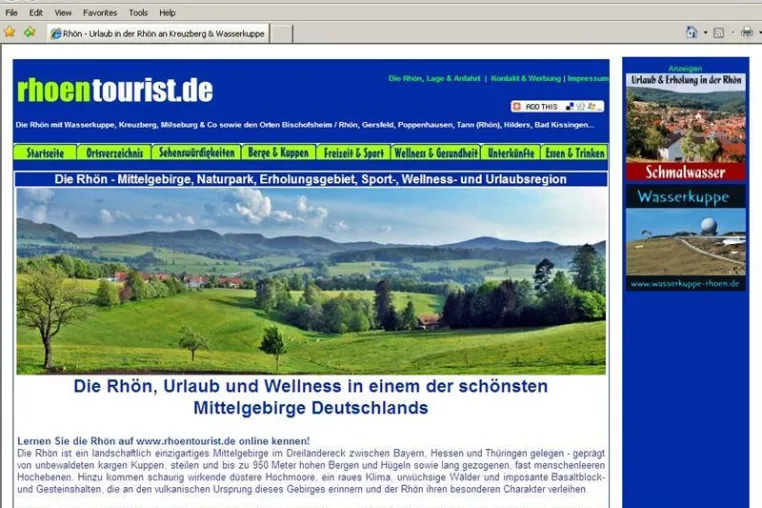Open the RSS feeds dropdown arrow
Viewport: 762px width, 508px height.
pos(733,33)
